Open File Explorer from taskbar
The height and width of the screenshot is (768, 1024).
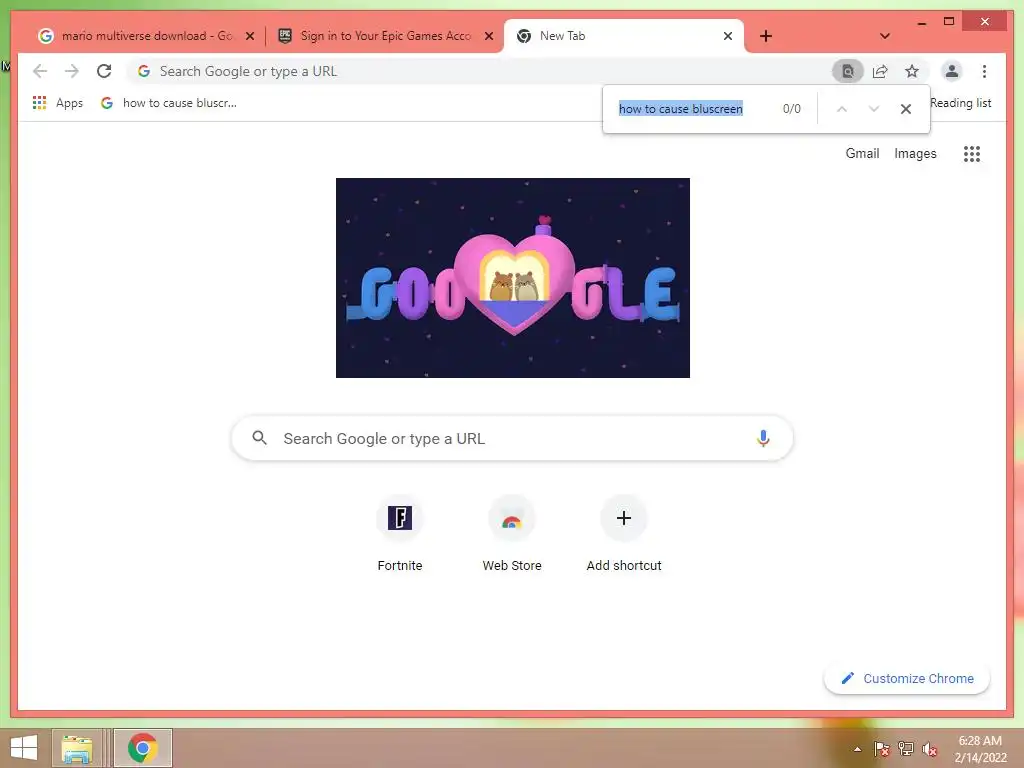[76, 748]
